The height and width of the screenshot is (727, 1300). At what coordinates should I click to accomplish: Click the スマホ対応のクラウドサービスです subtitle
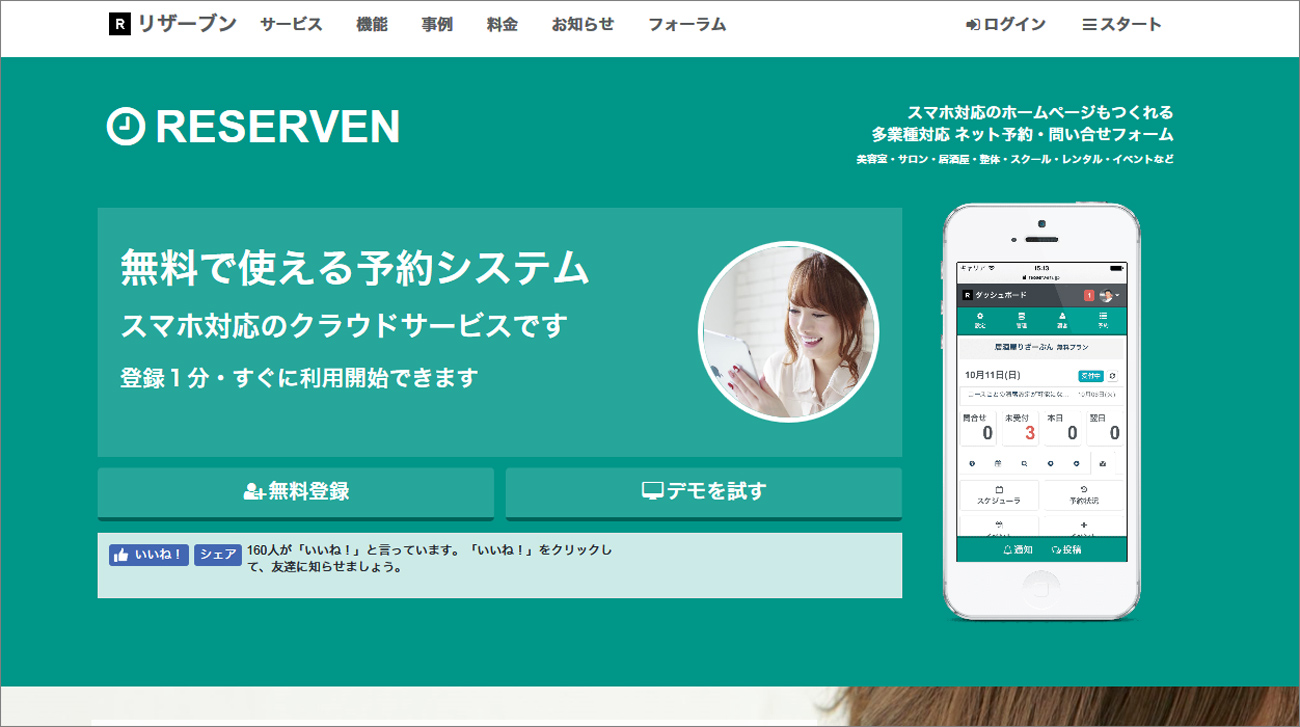(x=344, y=326)
